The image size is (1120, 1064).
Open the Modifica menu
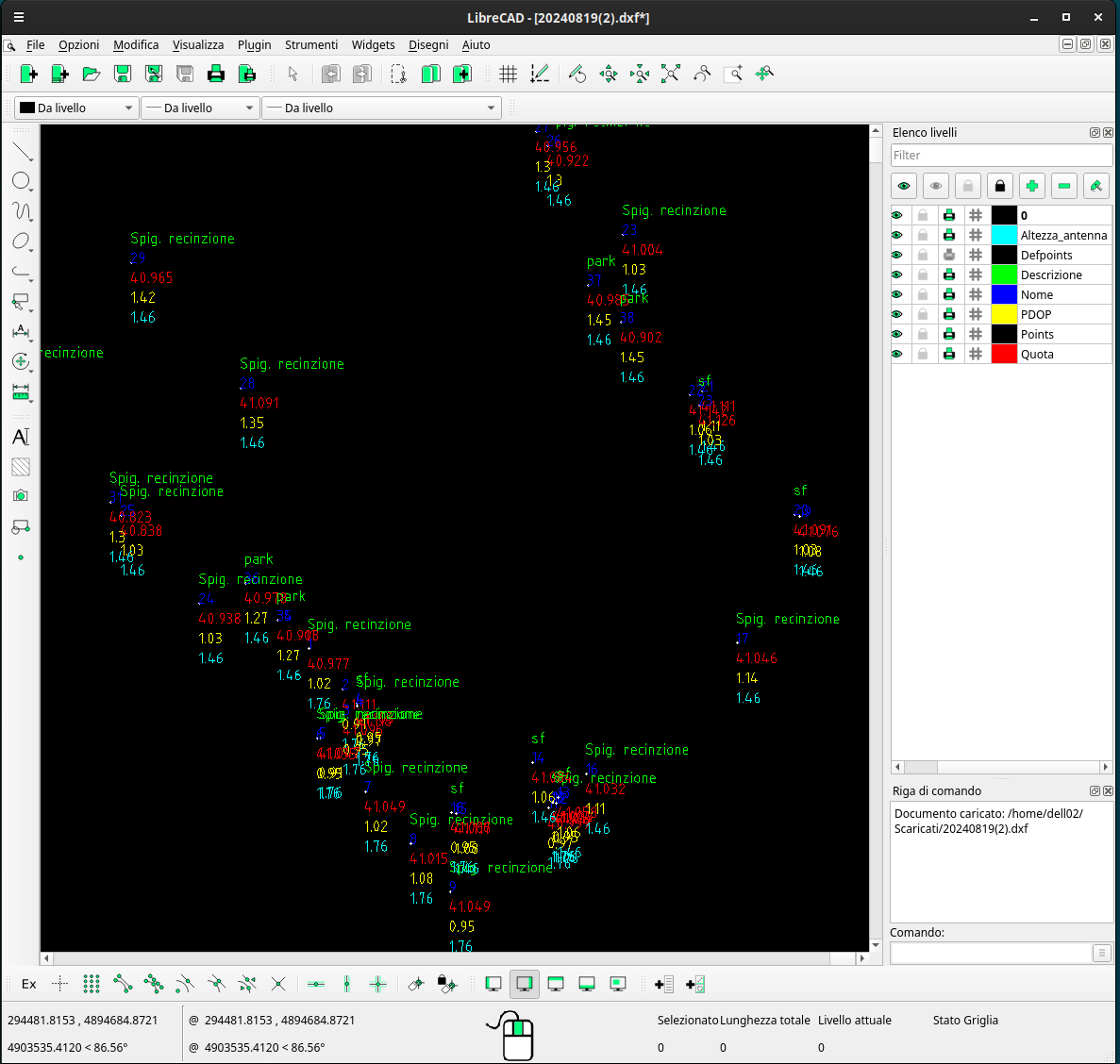136,44
